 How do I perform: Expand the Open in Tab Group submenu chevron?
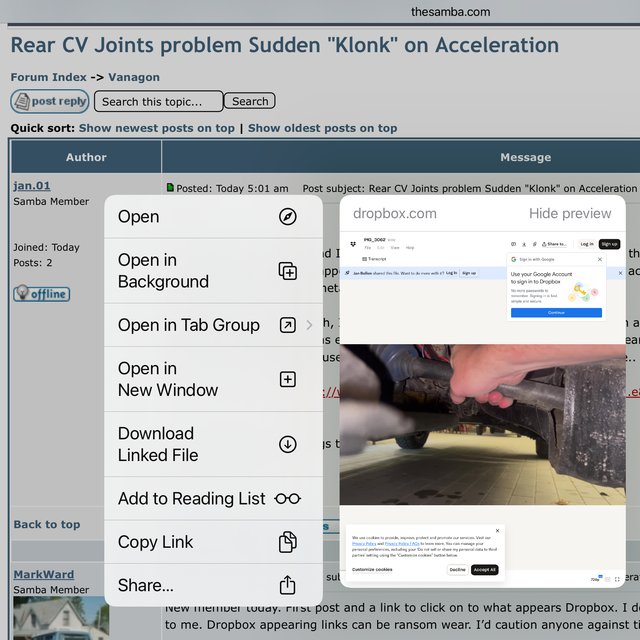pos(309,325)
